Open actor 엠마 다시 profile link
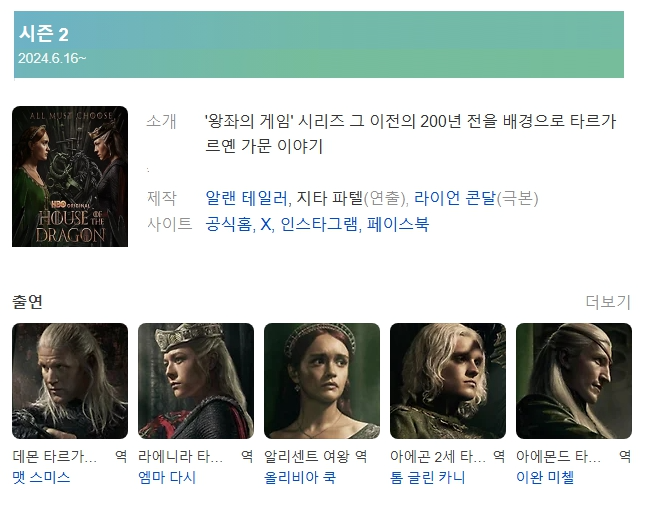Image resolution: width=669 pixels, height=511 pixels. 167,477
